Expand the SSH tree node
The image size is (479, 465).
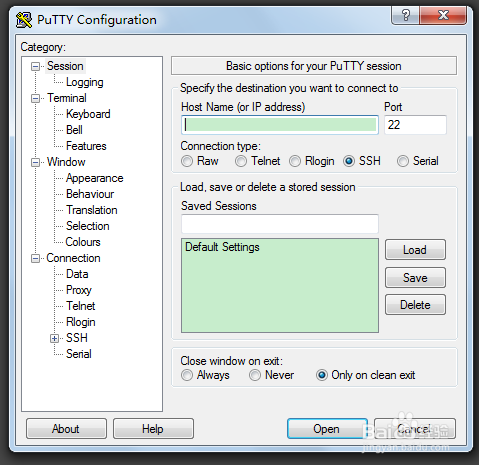[x=54, y=338]
